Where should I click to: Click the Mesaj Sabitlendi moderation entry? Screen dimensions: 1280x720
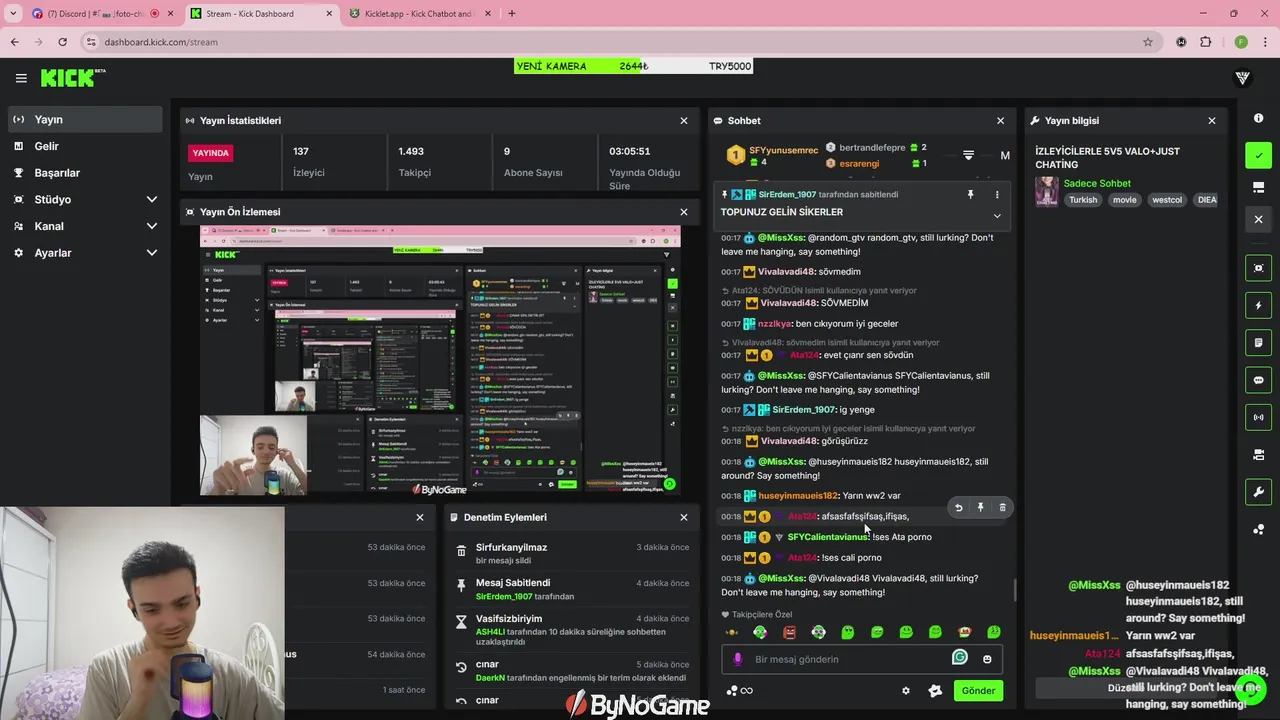point(572,589)
